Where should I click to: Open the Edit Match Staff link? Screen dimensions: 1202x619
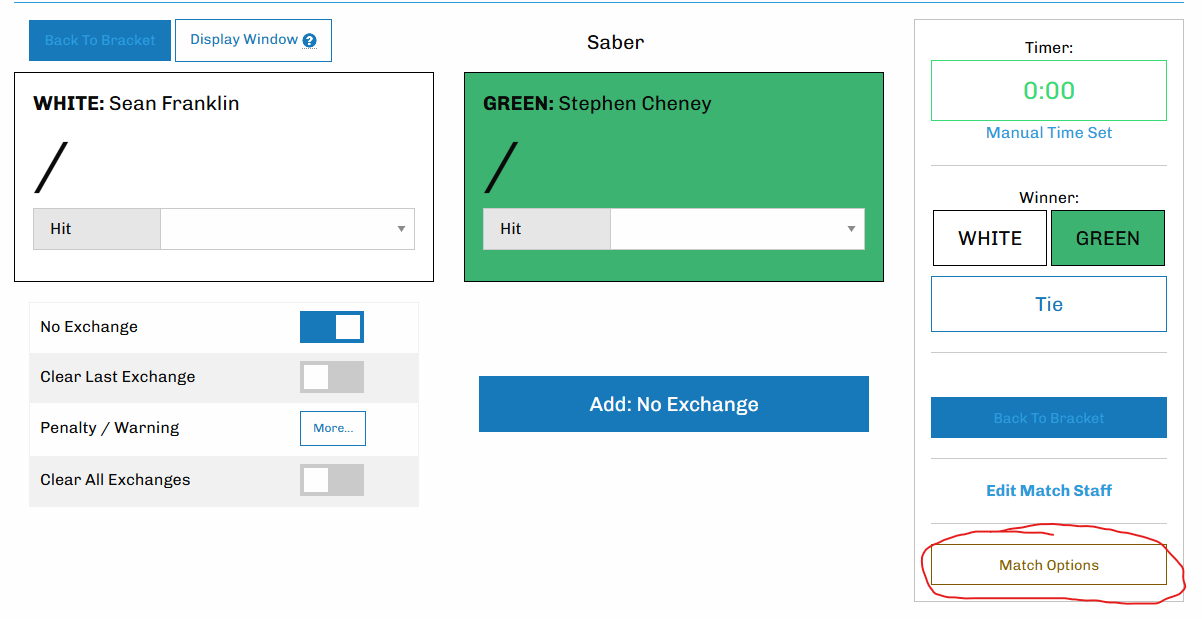tap(1049, 491)
